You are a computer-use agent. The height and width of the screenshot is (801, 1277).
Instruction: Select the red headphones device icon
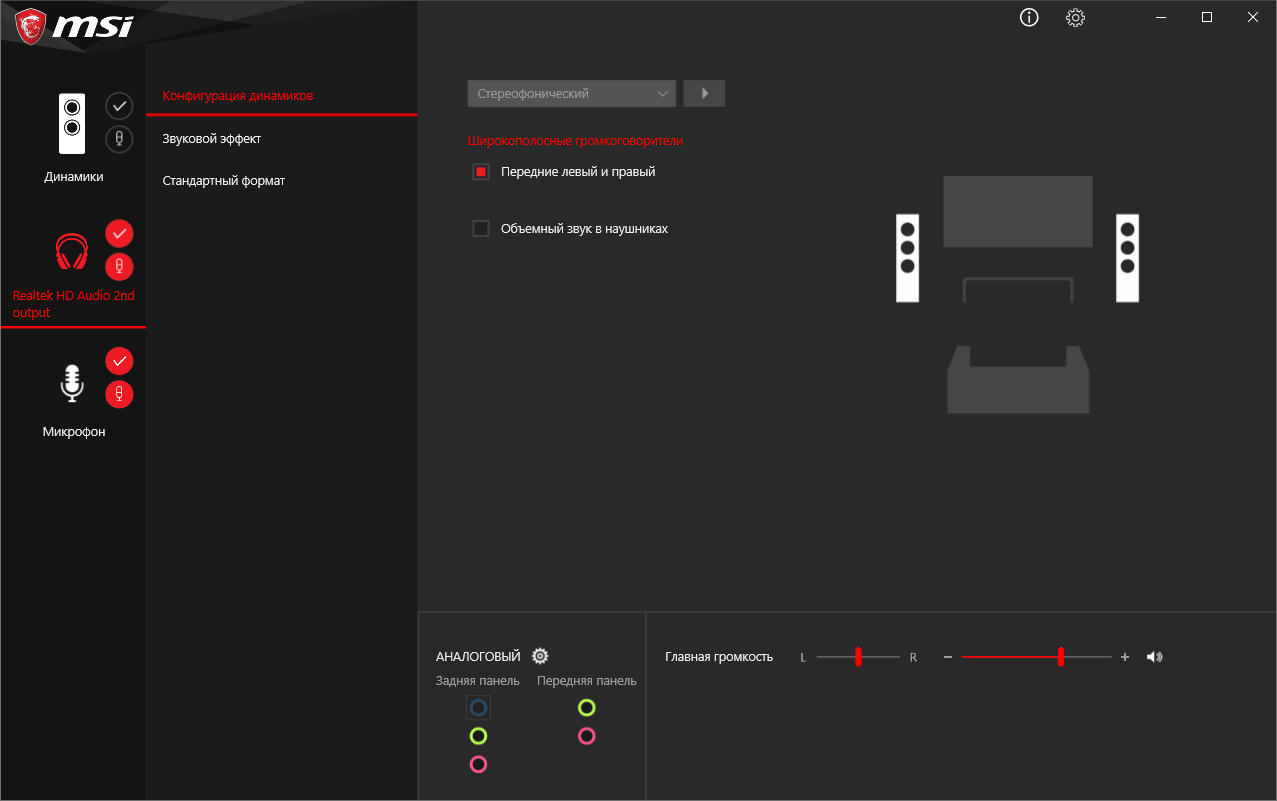[72, 251]
